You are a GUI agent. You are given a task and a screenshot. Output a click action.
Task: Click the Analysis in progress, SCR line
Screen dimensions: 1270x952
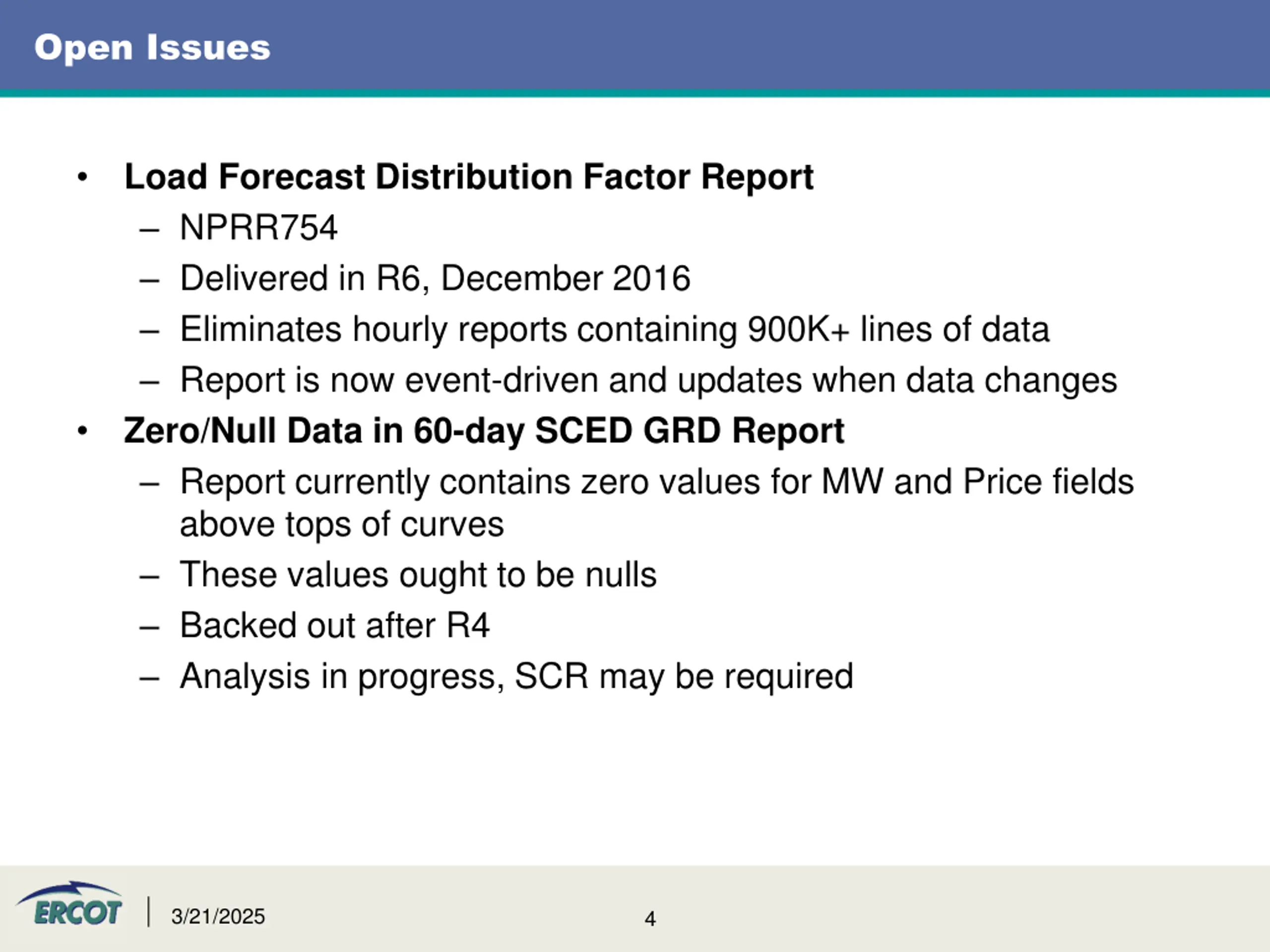516,676
